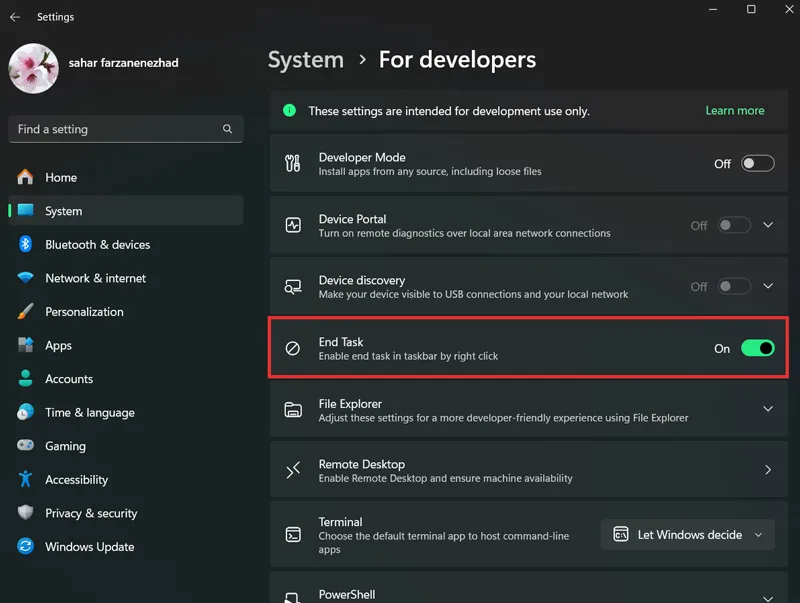Image resolution: width=800 pixels, height=603 pixels.
Task: Click the Remote Desktop arrows icon
Action: [293, 470]
